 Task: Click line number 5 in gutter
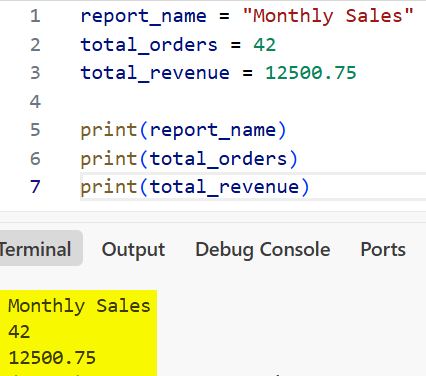point(35,130)
